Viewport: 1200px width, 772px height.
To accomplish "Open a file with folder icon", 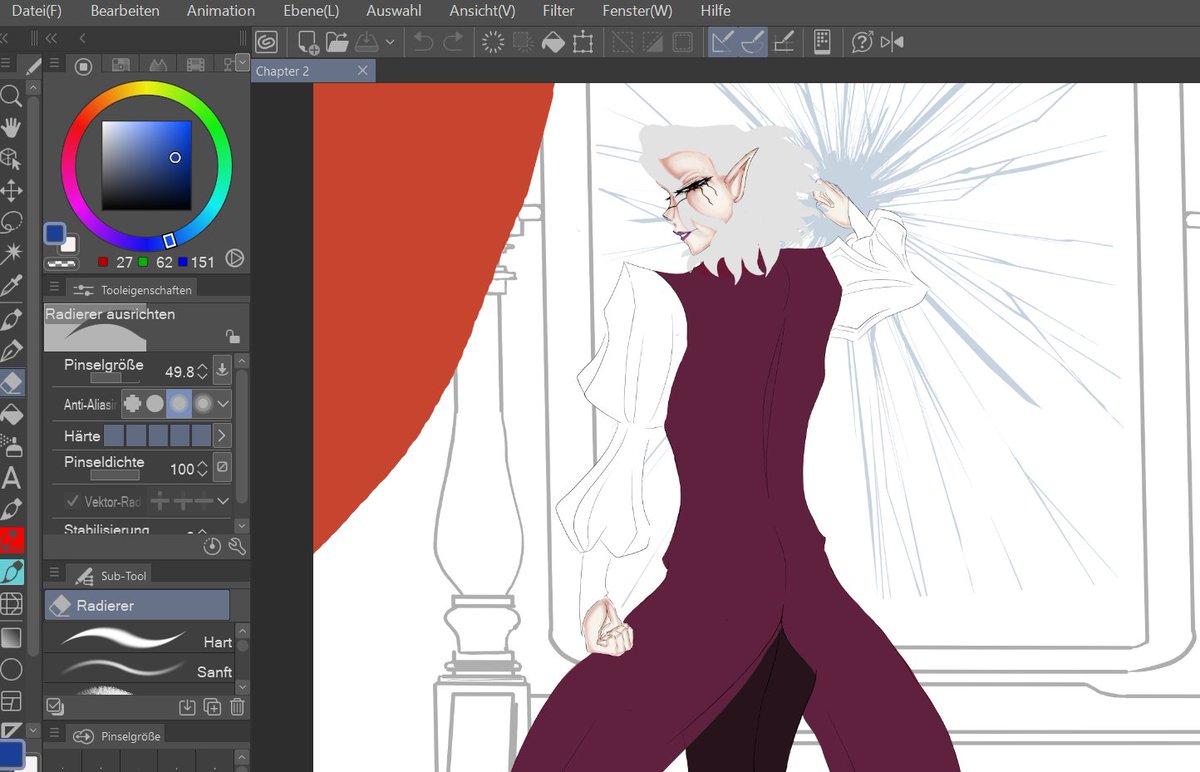I will [x=336, y=41].
